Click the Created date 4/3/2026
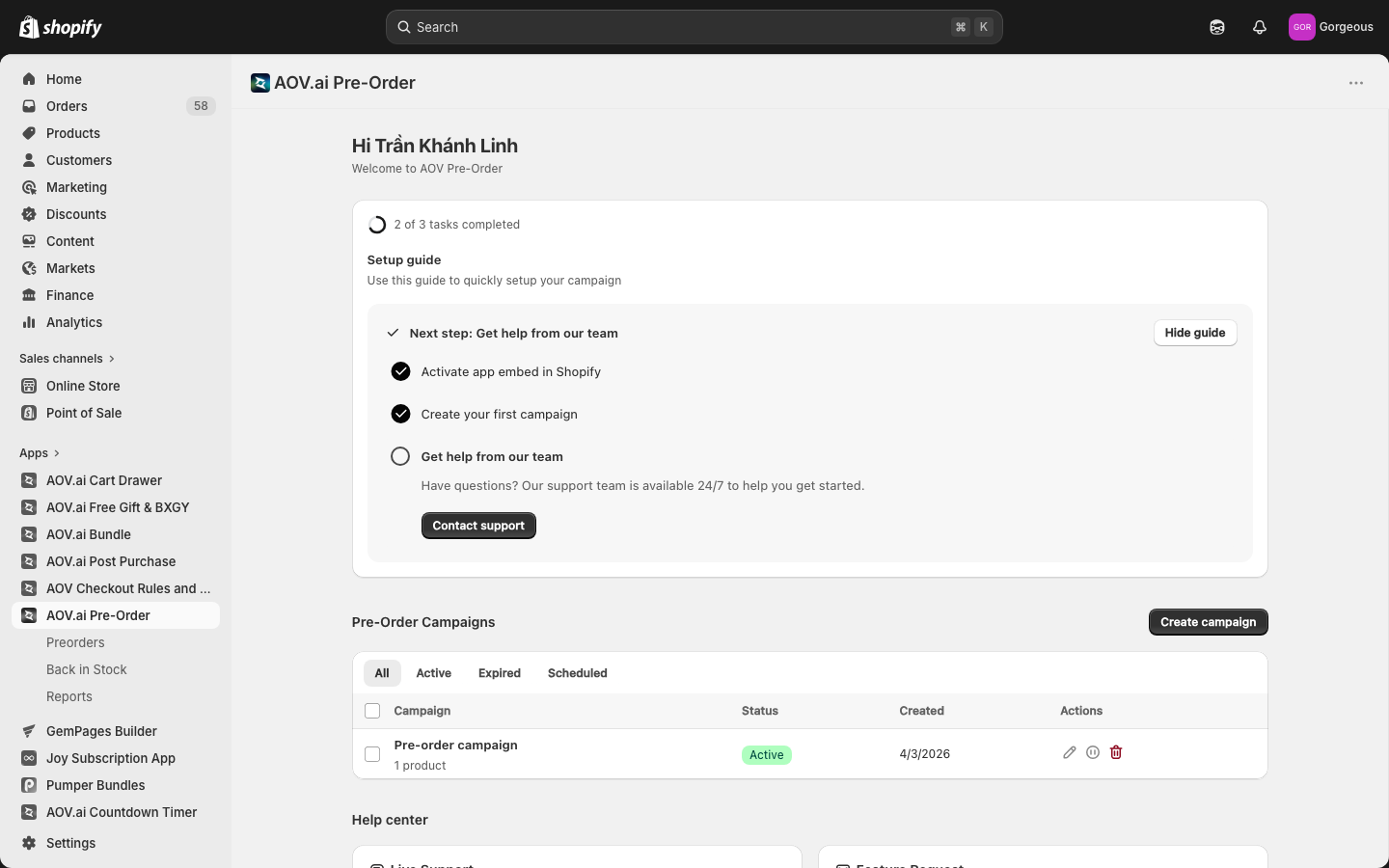Viewport: 1389px width, 868px height. pos(925,754)
